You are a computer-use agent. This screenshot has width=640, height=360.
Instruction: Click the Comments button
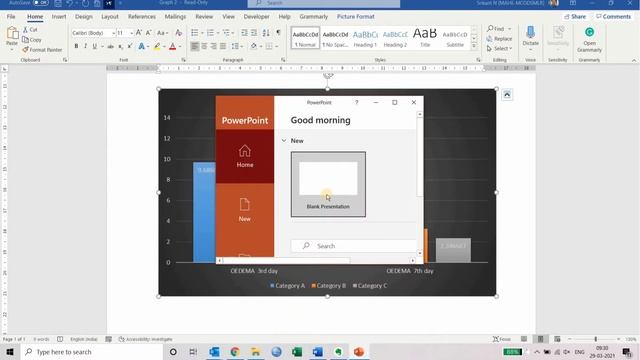613,17
